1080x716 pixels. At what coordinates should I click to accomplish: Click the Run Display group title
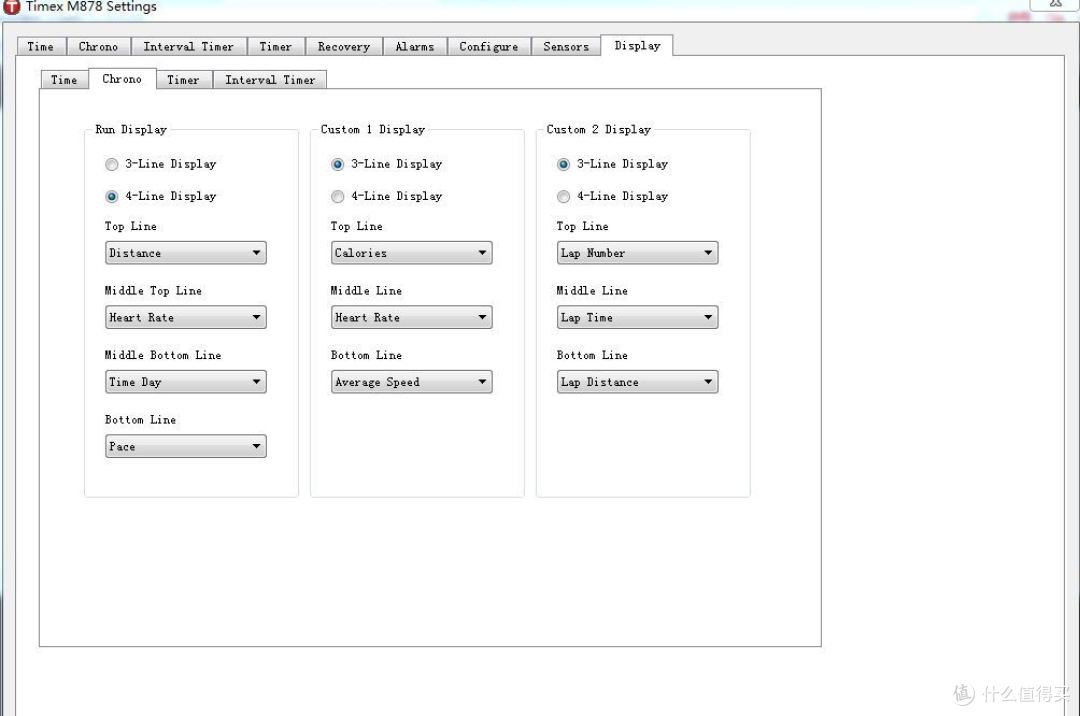pyautogui.click(x=131, y=129)
